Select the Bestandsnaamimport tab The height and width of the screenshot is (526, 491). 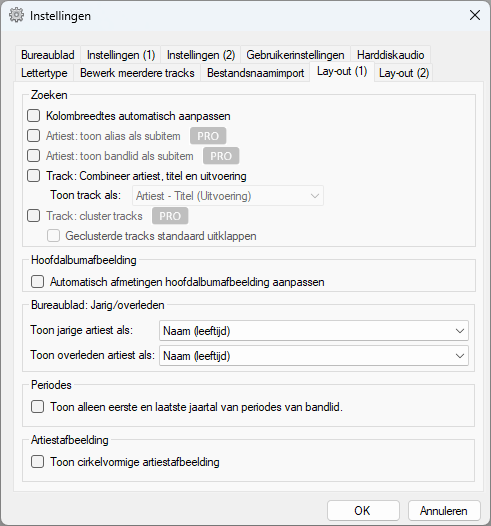pyautogui.click(x=255, y=73)
